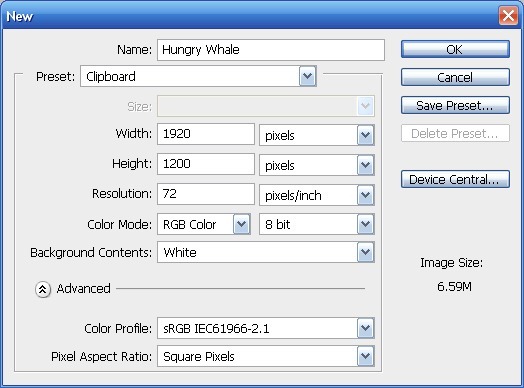The width and height of the screenshot is (524, 388).
Task: Open the Color Mode dropdown showing RGB Color
Action: tap(204, 224)
